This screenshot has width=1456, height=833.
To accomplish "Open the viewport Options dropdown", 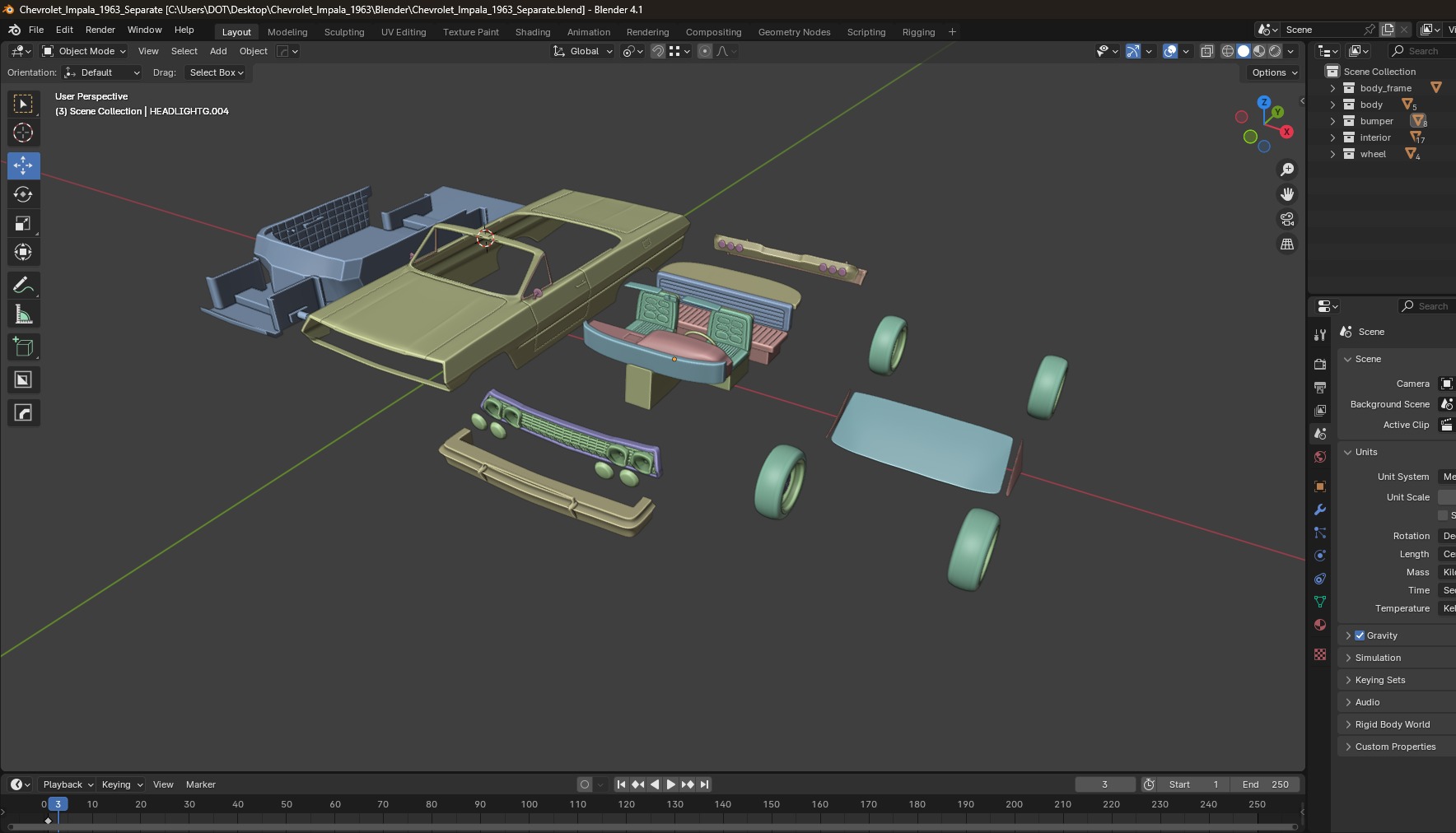I will [1273, 72].
